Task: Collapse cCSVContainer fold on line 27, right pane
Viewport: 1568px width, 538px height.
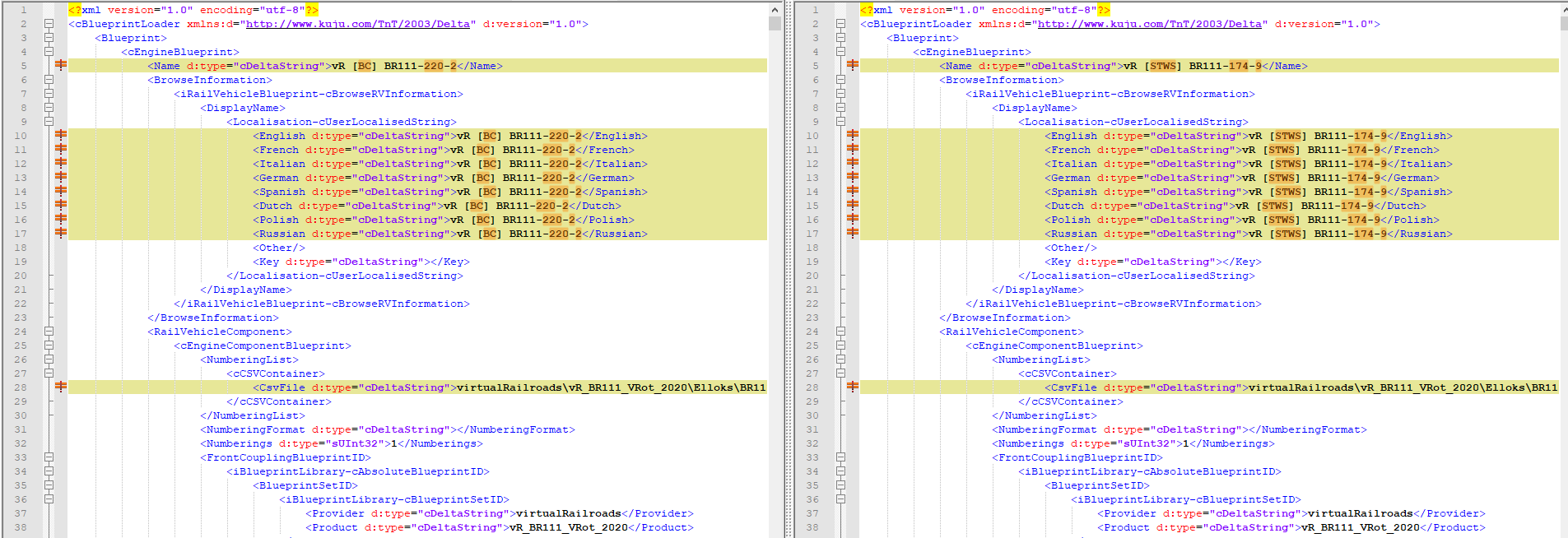Action: pyautogui.click(x=840, y=373)
